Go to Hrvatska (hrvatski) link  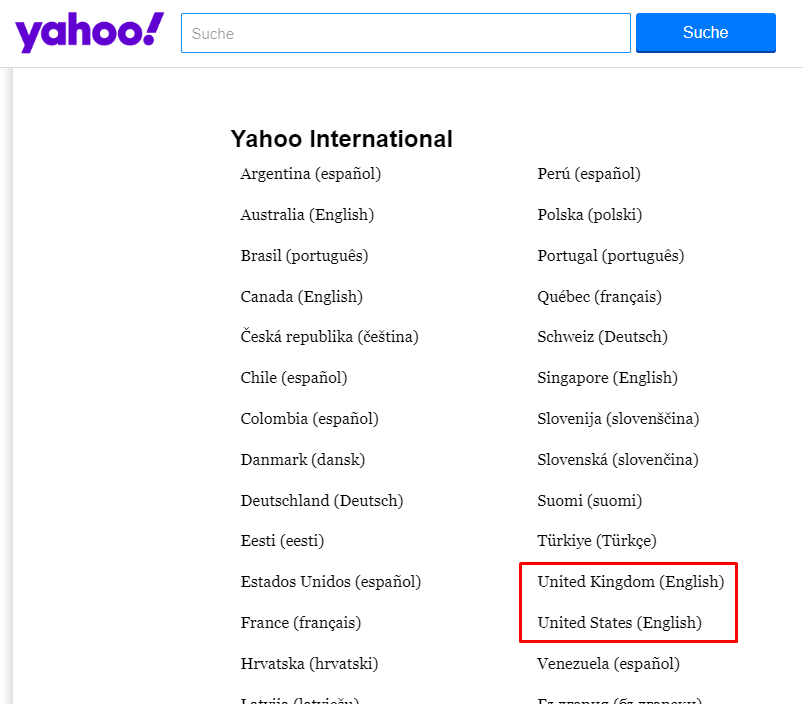click(309, 664)
